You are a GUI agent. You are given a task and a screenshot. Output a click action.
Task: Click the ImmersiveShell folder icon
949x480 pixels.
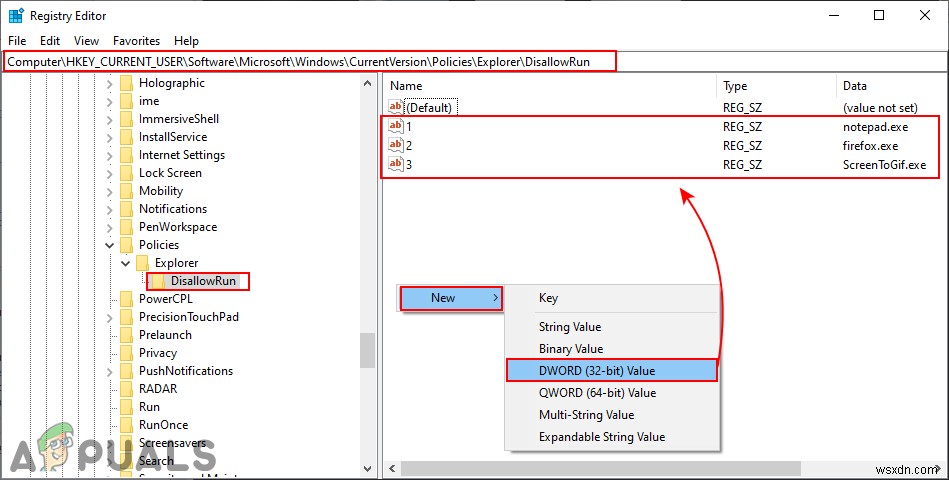(126, 119)
